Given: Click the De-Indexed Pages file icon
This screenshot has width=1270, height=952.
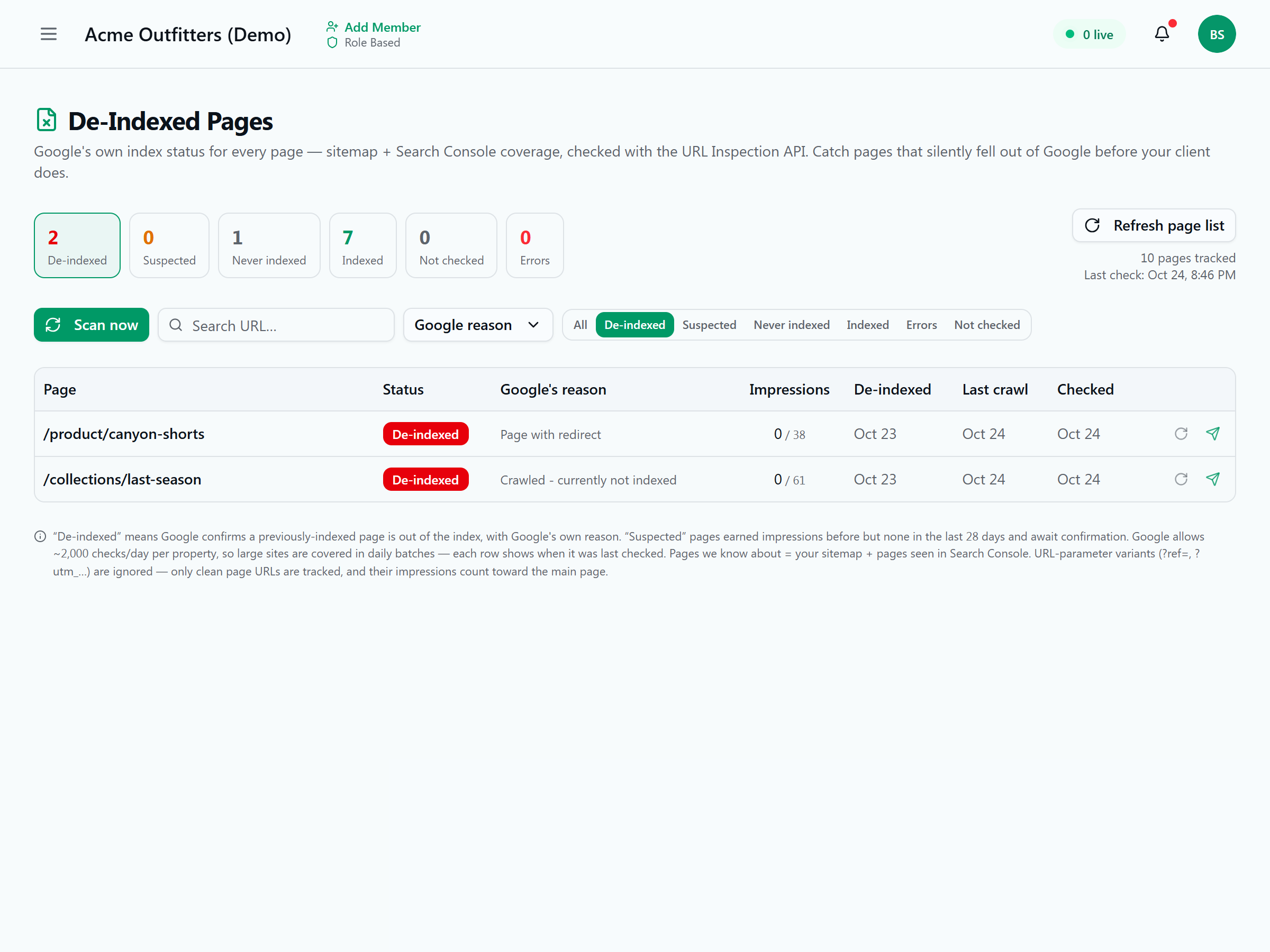Looking at the screenshot, I should [47, 120].
